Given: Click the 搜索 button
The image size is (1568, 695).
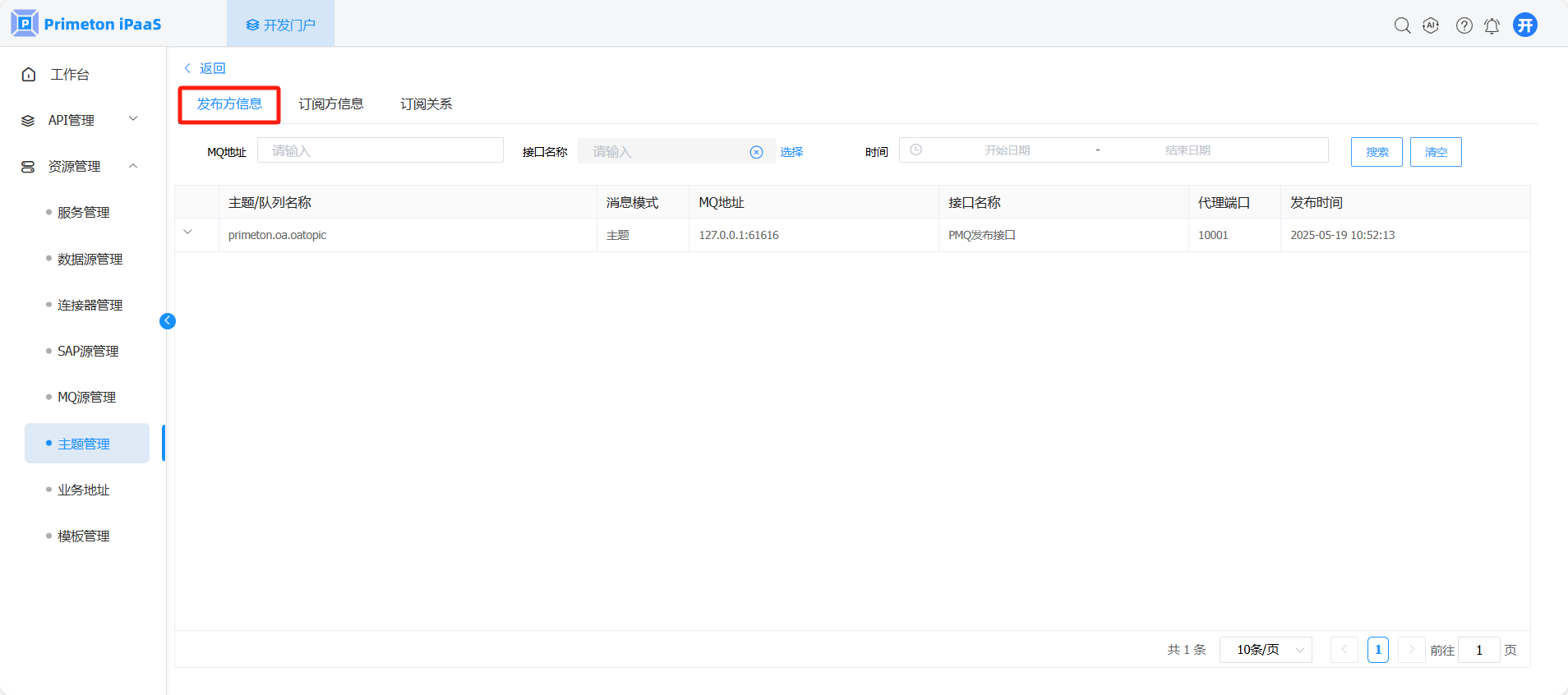Looking at the screenshot, I should [1377, 152].
